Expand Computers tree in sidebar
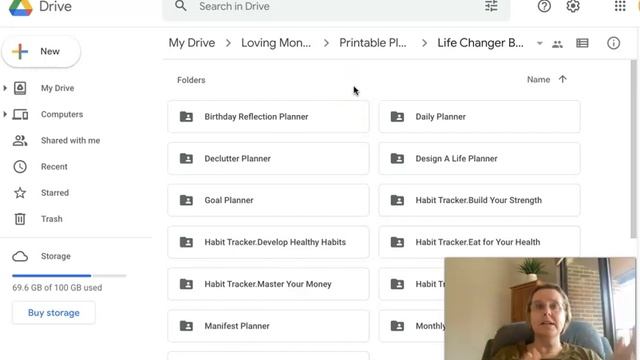Screen dimensions: 640x360 [5, 114]
